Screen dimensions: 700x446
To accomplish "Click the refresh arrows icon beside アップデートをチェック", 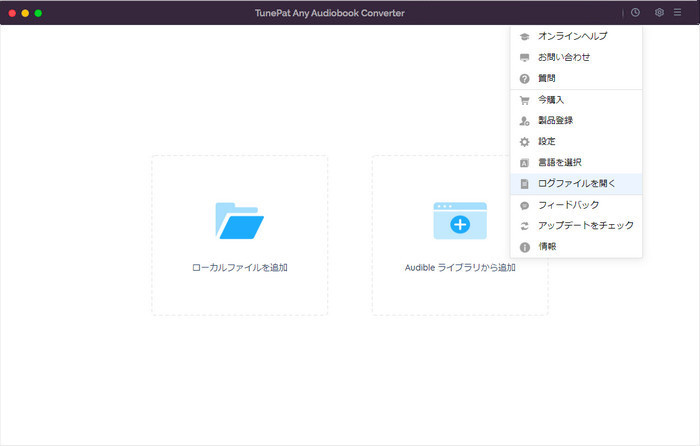I will (525, 226).
